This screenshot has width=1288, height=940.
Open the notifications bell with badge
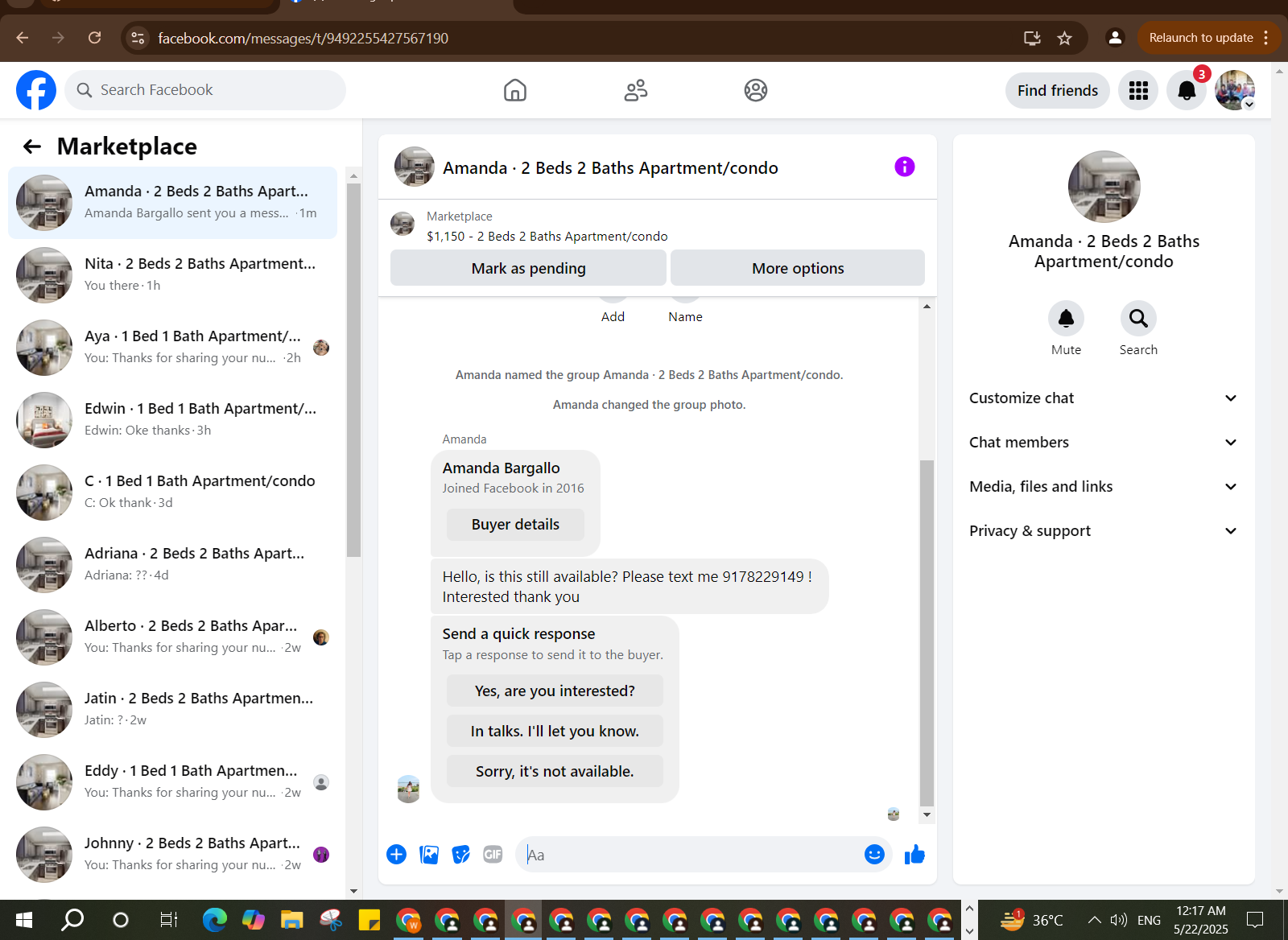(1187, 90)
